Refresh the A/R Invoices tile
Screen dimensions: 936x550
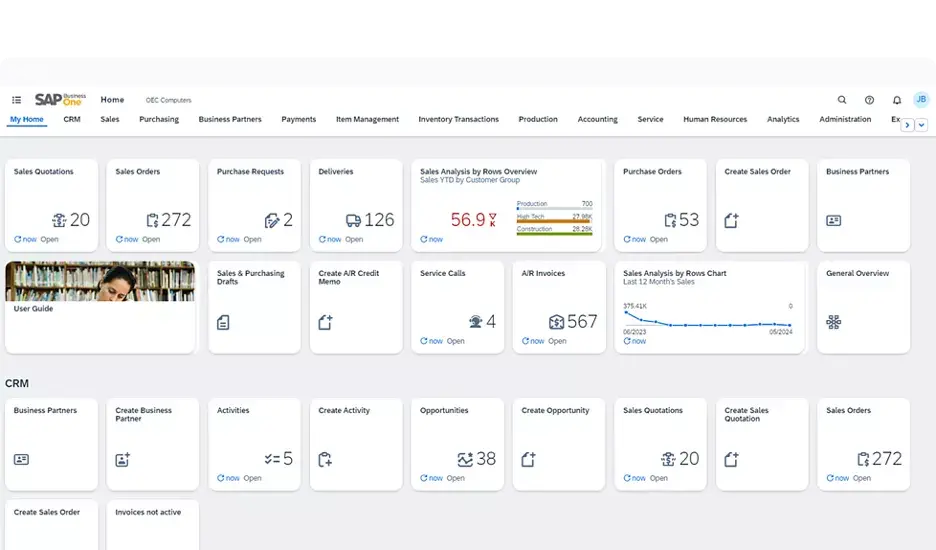[x=526, y=341]
